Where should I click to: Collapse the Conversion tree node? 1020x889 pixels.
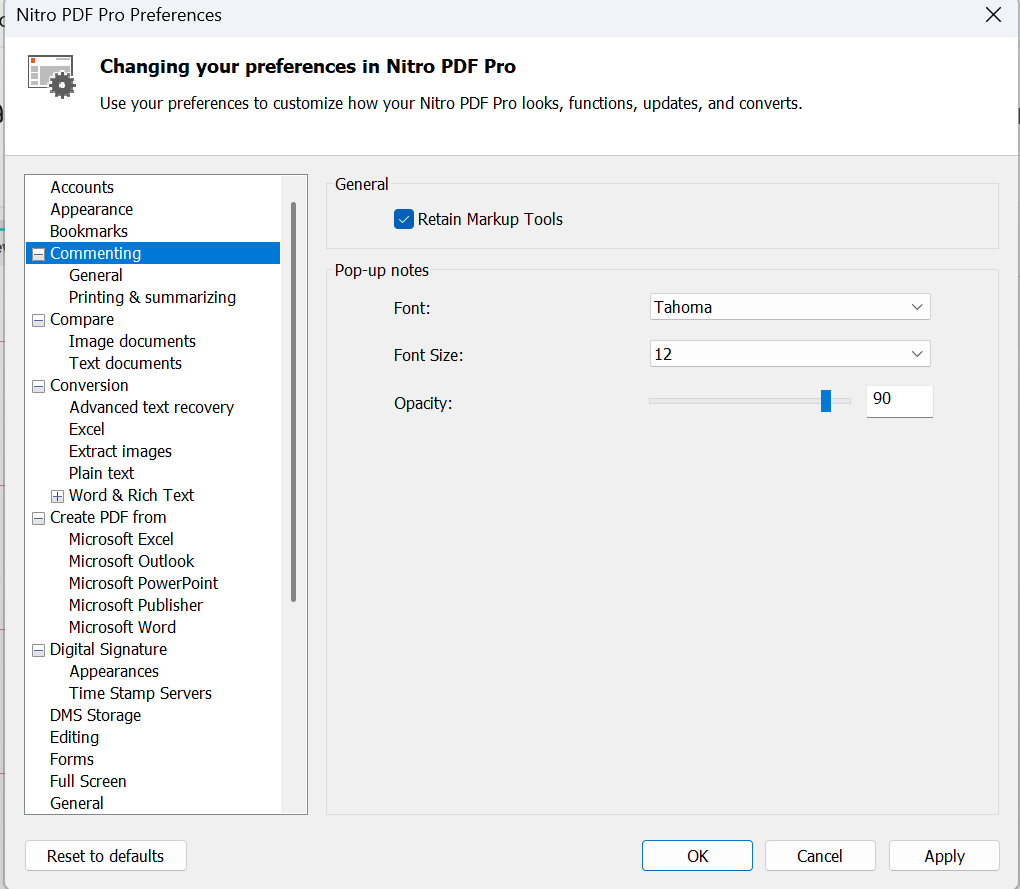click(x=38, y=386)
